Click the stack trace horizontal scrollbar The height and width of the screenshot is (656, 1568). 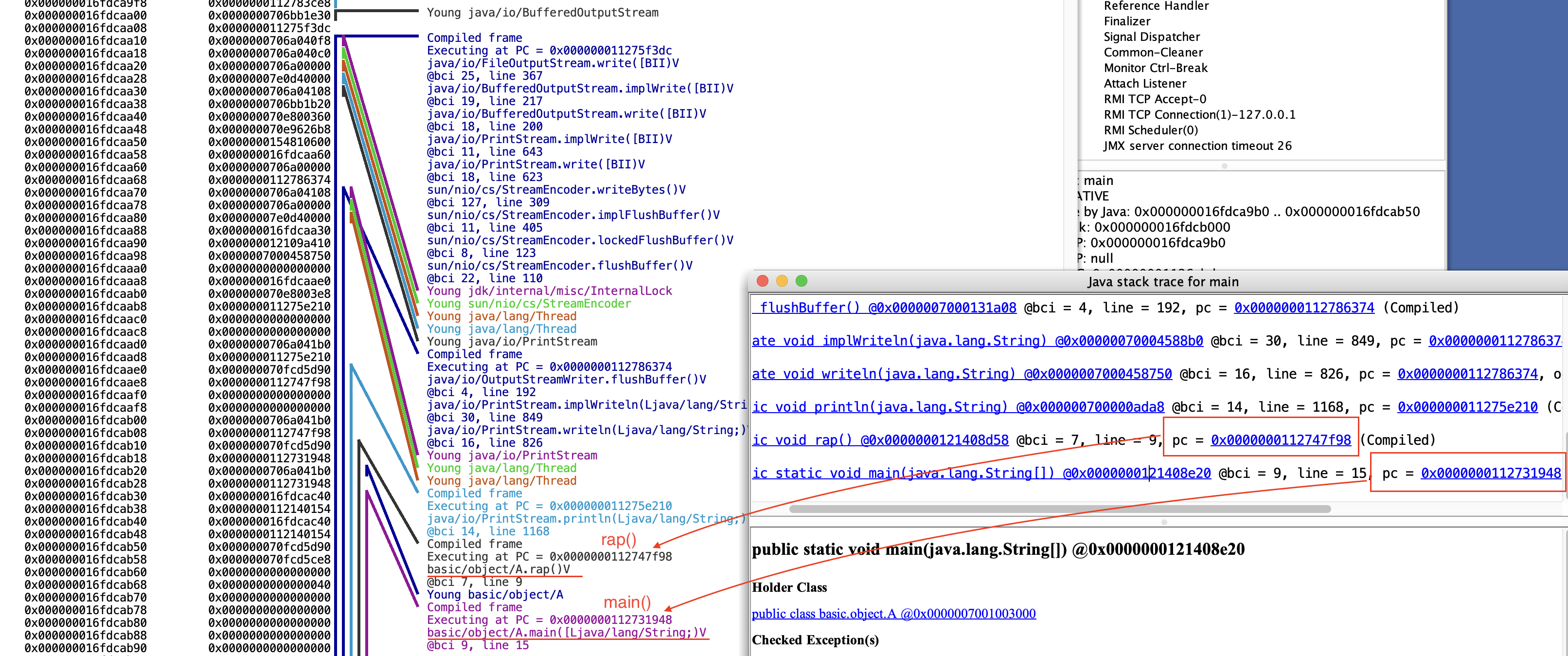(1059, 509)
